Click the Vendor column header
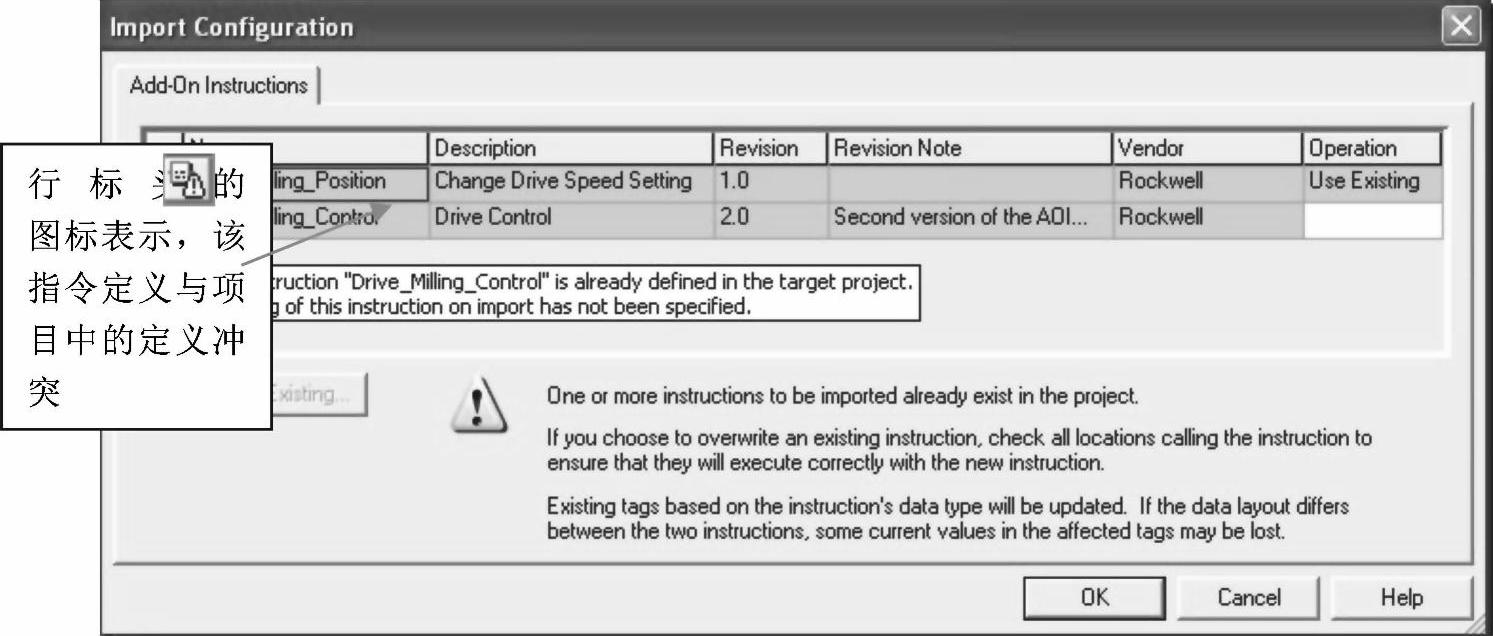1493x636 pixels. coord(1206,149)
